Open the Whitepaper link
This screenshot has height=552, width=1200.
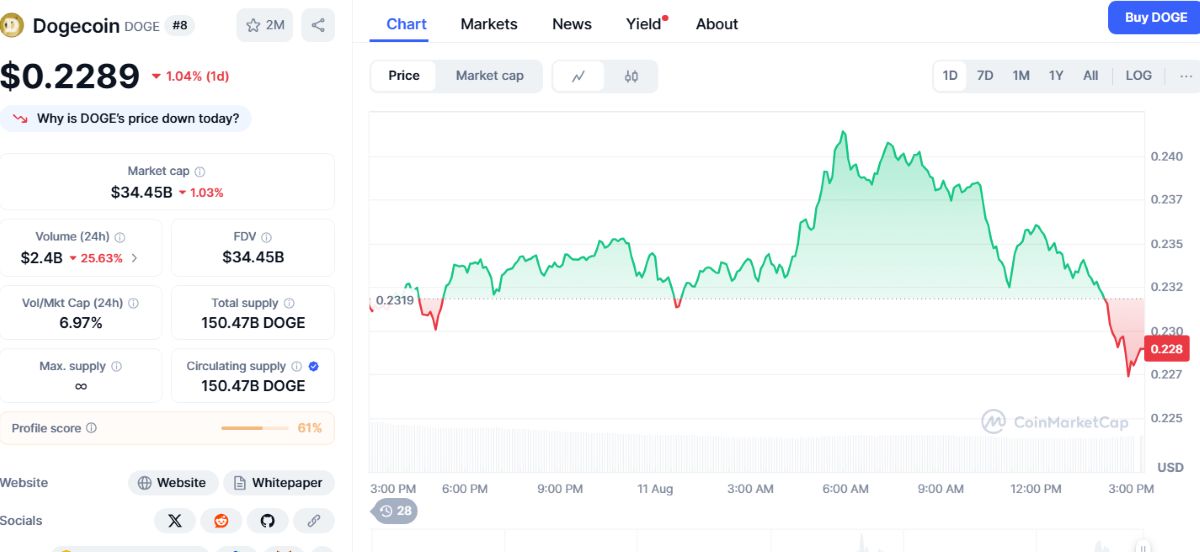(x=279, y=483)
